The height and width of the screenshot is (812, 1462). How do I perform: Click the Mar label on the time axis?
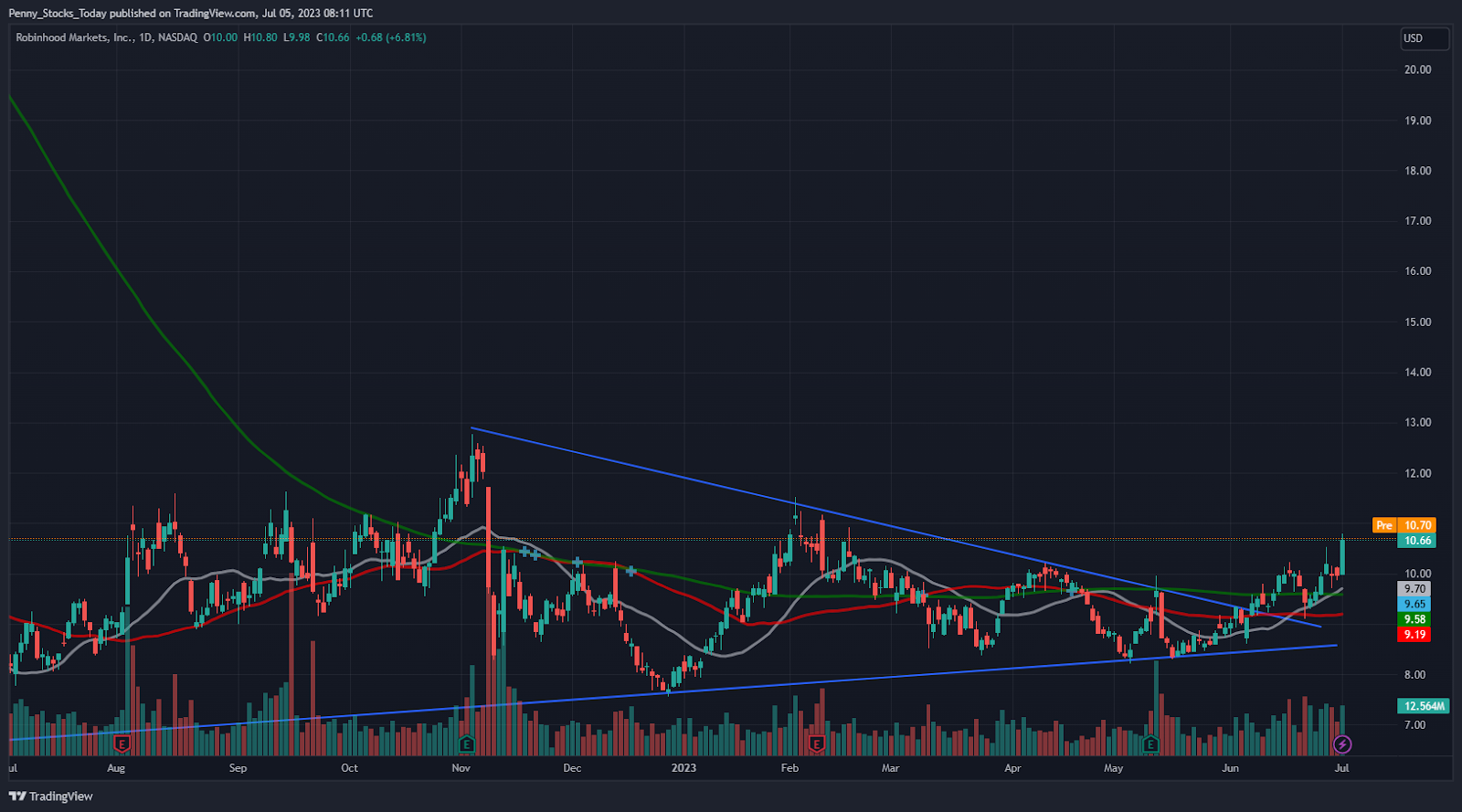890,768
